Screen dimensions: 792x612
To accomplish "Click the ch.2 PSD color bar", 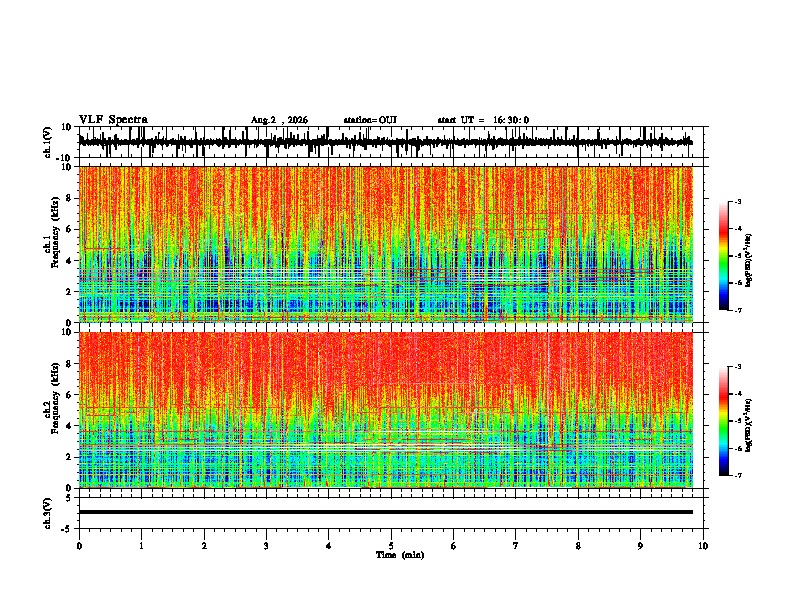I will coord(723,421).
